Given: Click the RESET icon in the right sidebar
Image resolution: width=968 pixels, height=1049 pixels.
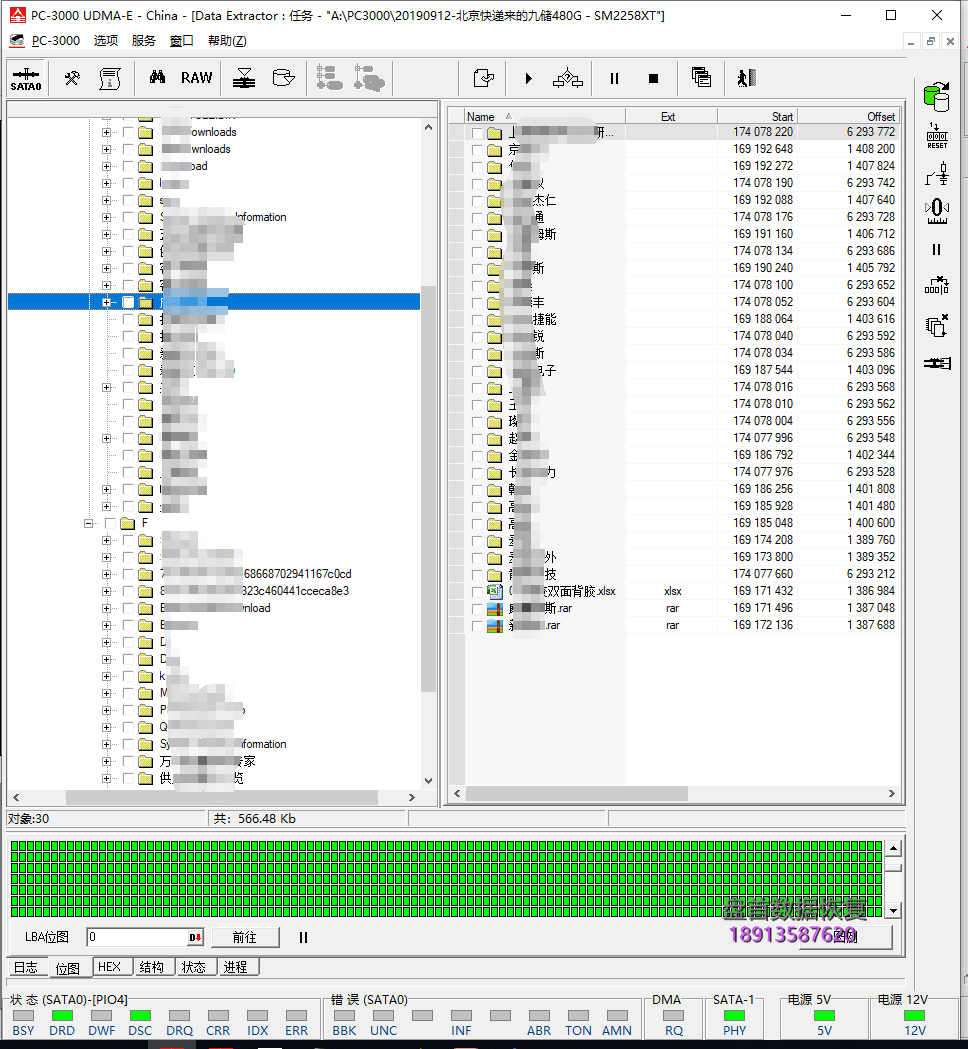Looking at the screenshot, I should click(x=937, y=136).
